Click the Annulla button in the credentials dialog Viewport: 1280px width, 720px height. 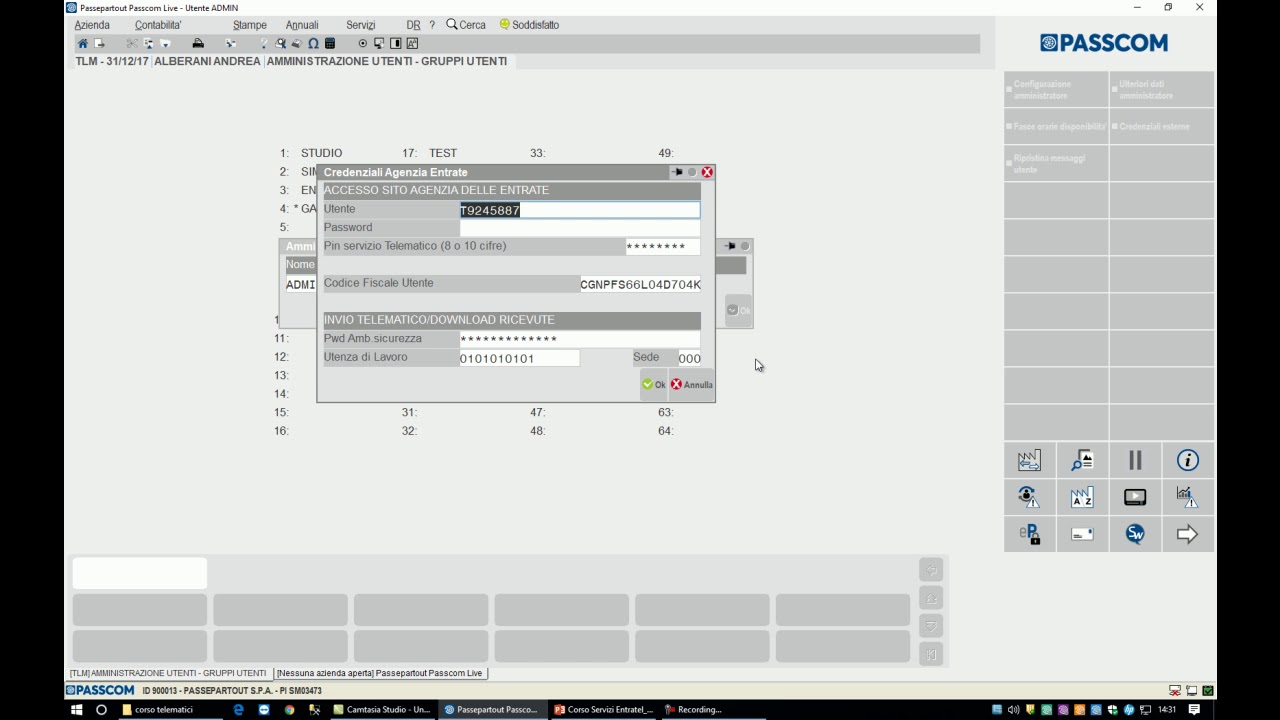692,385
